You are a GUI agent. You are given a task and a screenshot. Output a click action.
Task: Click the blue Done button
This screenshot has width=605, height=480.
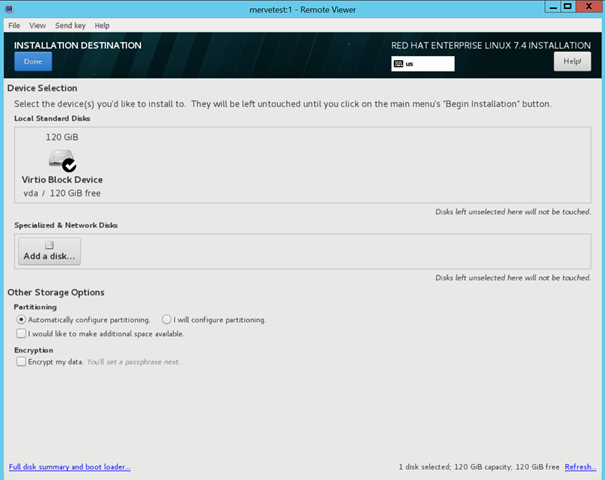point(33,61)
